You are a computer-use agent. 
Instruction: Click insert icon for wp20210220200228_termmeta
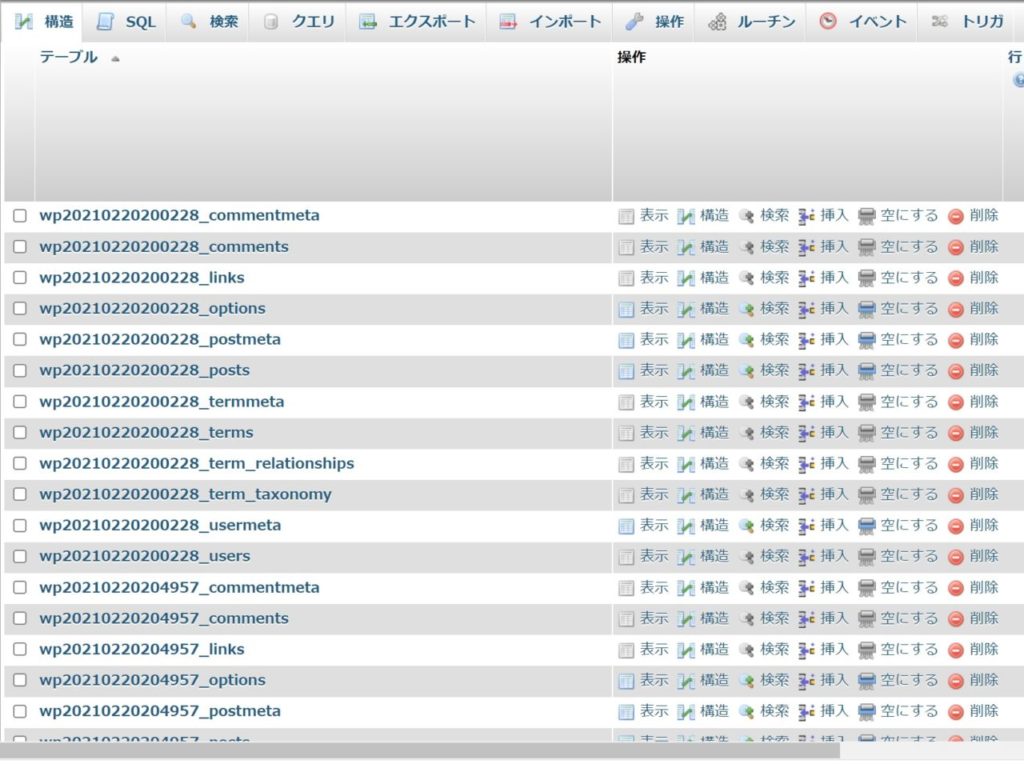pyautogui.click(x=807, y=402)
